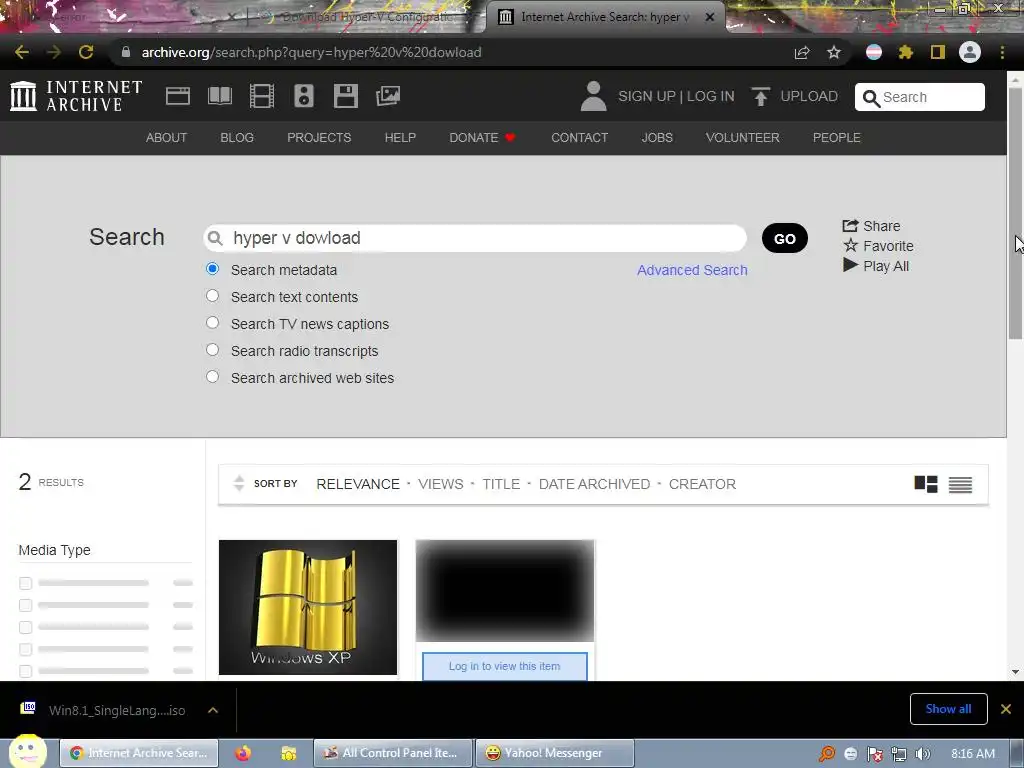1024x768 pixels.
Task: Open the DONATE menu item
Action: (482, 138)
